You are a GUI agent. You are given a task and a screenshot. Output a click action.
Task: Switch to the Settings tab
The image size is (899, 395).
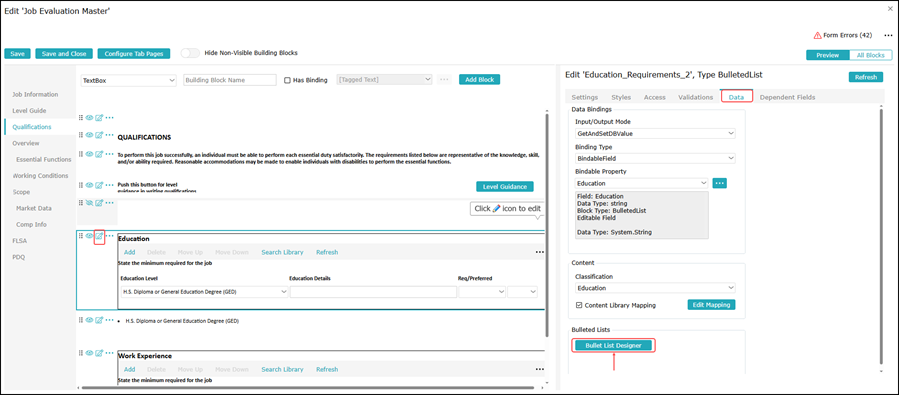(x=585, y=97)
